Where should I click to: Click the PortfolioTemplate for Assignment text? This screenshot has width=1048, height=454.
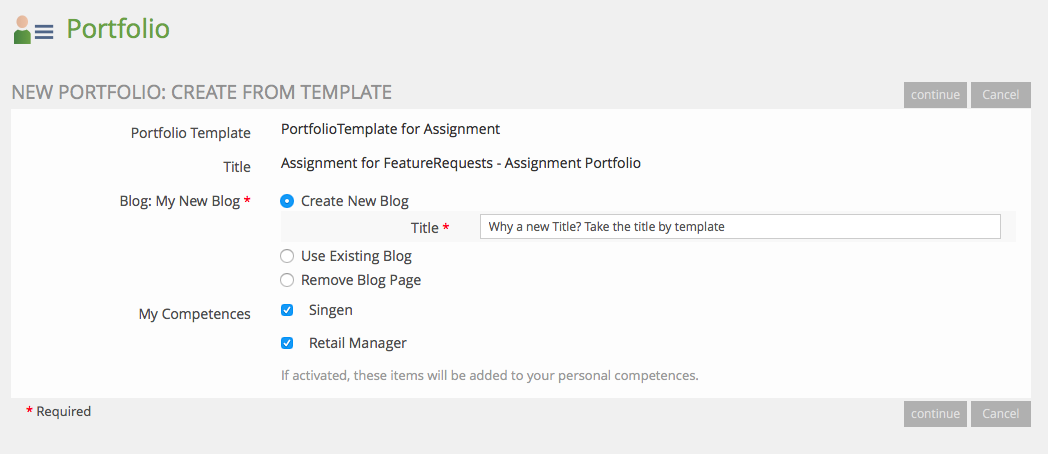pyautogui.click(x=390, y=129)
